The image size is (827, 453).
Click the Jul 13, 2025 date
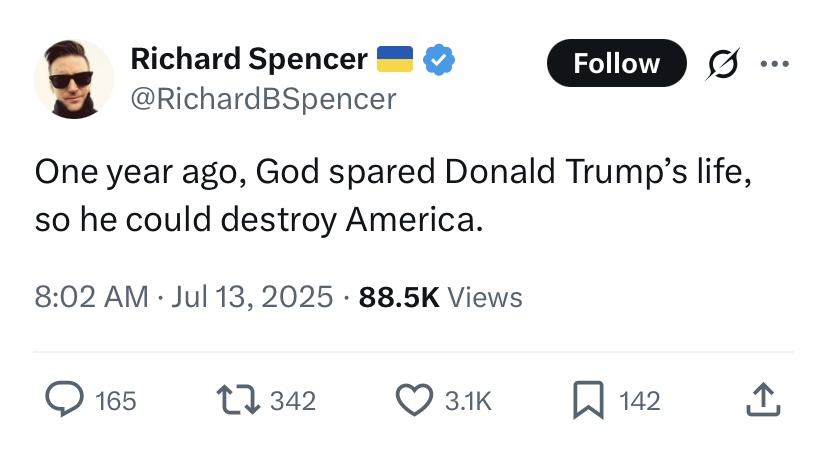(x=252, y=296)
